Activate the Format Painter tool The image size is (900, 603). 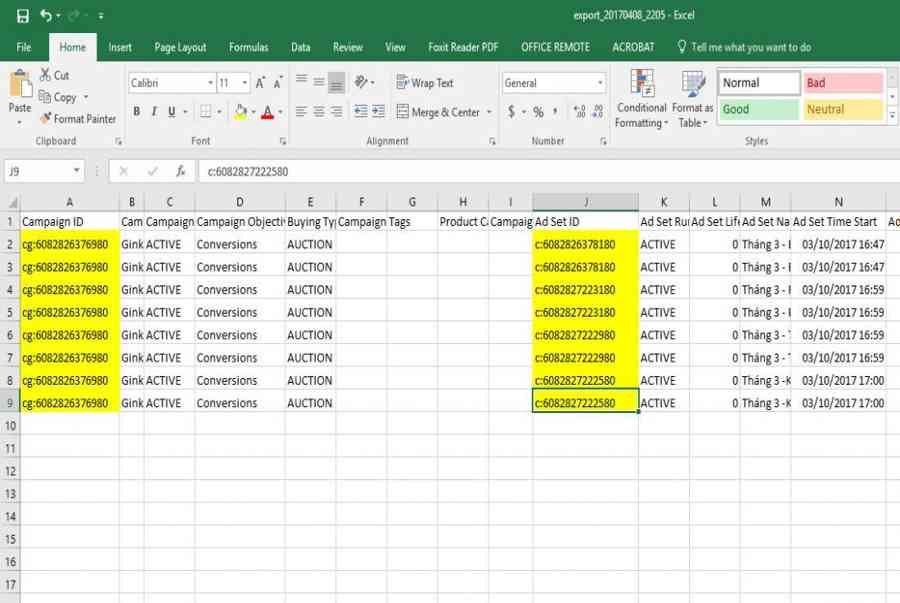pos(78,119)
